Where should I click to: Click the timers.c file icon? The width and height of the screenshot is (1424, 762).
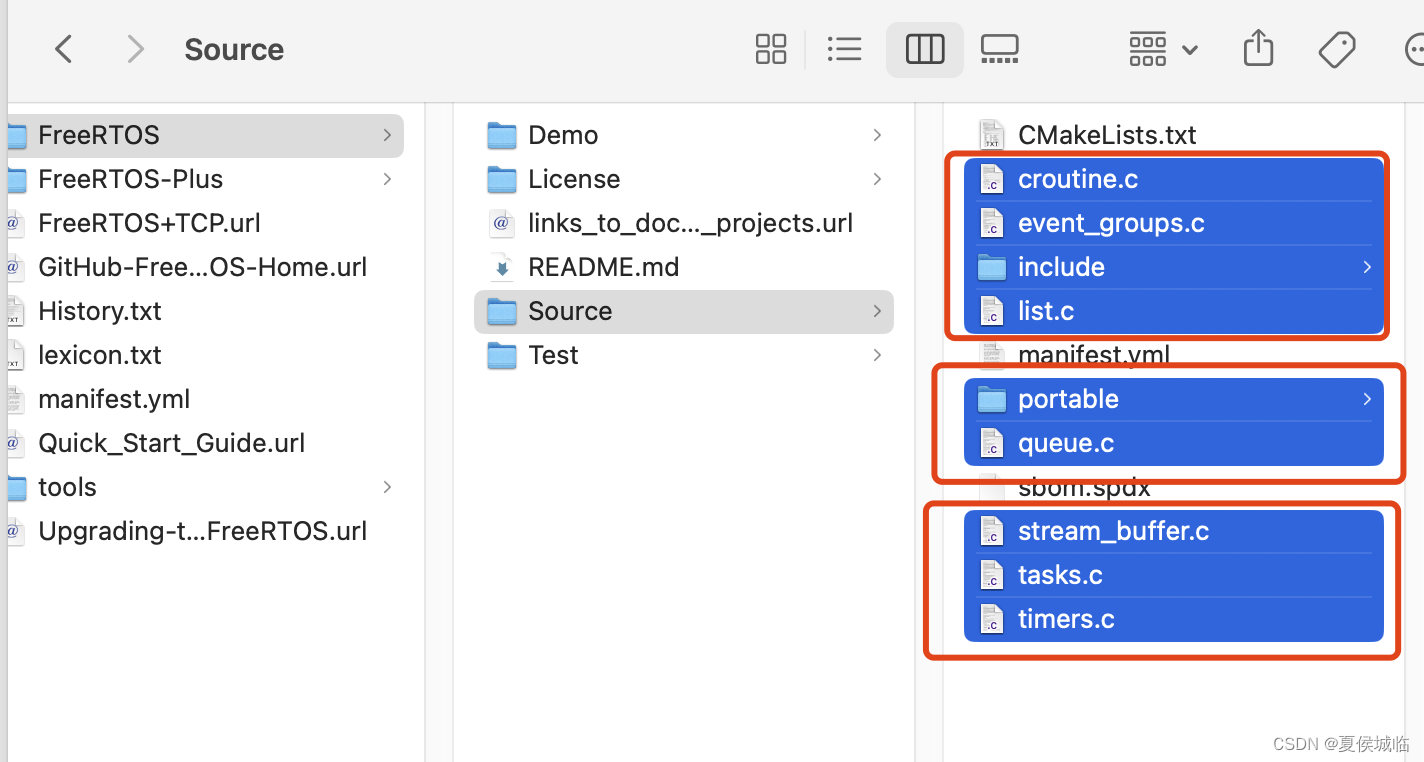991,619
